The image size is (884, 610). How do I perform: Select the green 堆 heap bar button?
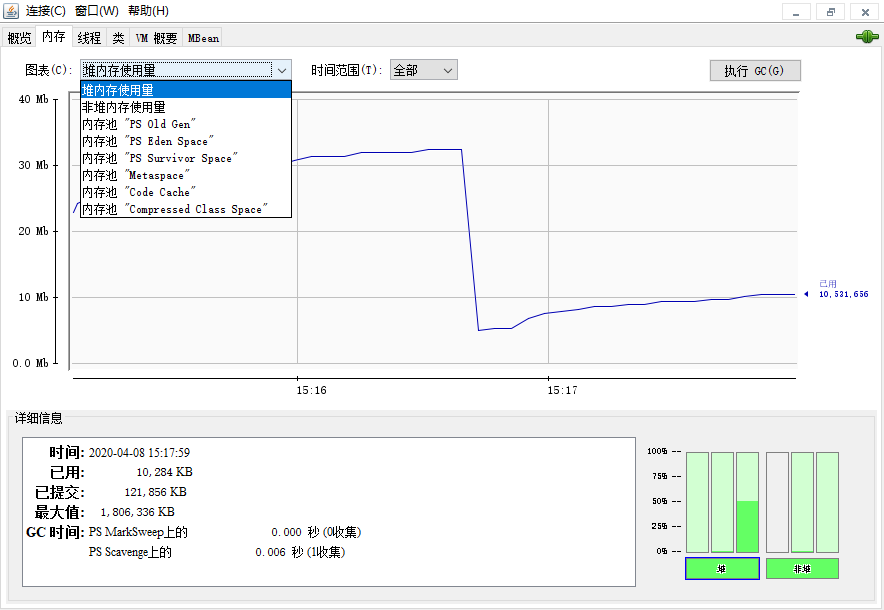(x=721, y=568)
